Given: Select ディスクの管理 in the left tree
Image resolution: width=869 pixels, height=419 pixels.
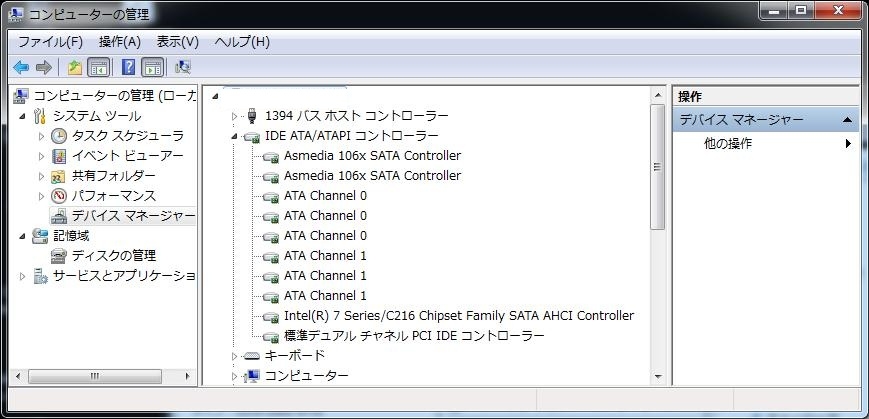Looking at the screenshot, I should pos(113,256).
